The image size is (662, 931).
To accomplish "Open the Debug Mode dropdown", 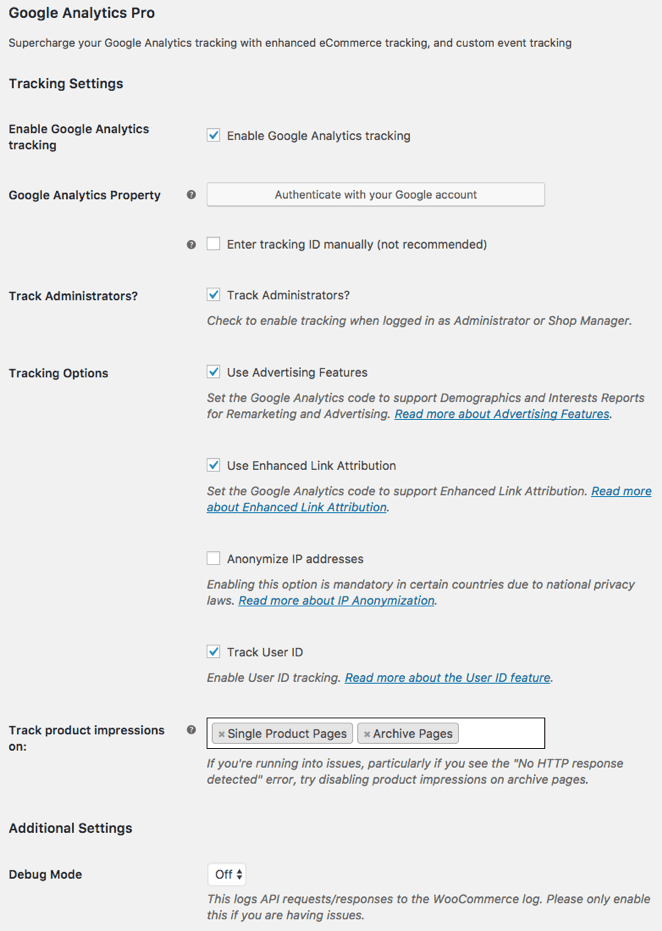I will (x=226, y=873).
